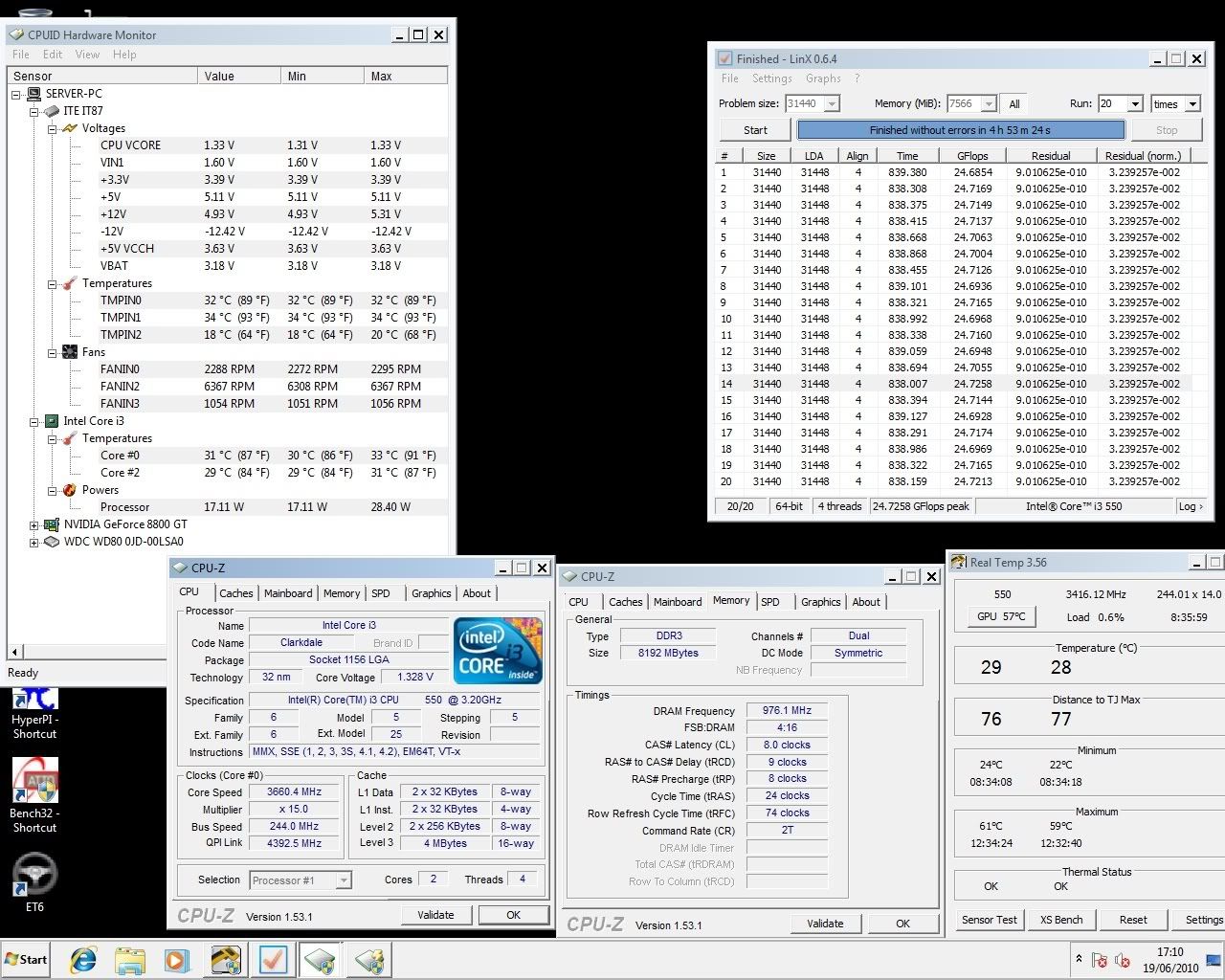Click the Real Temp title bar icon
This screenshot has width=1225, height=980.
coord(958,562)
